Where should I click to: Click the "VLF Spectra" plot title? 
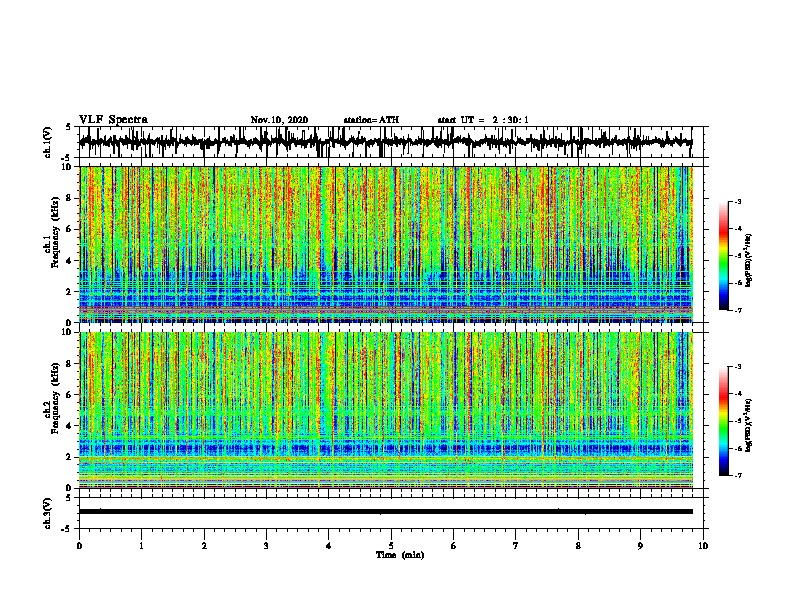113,120
